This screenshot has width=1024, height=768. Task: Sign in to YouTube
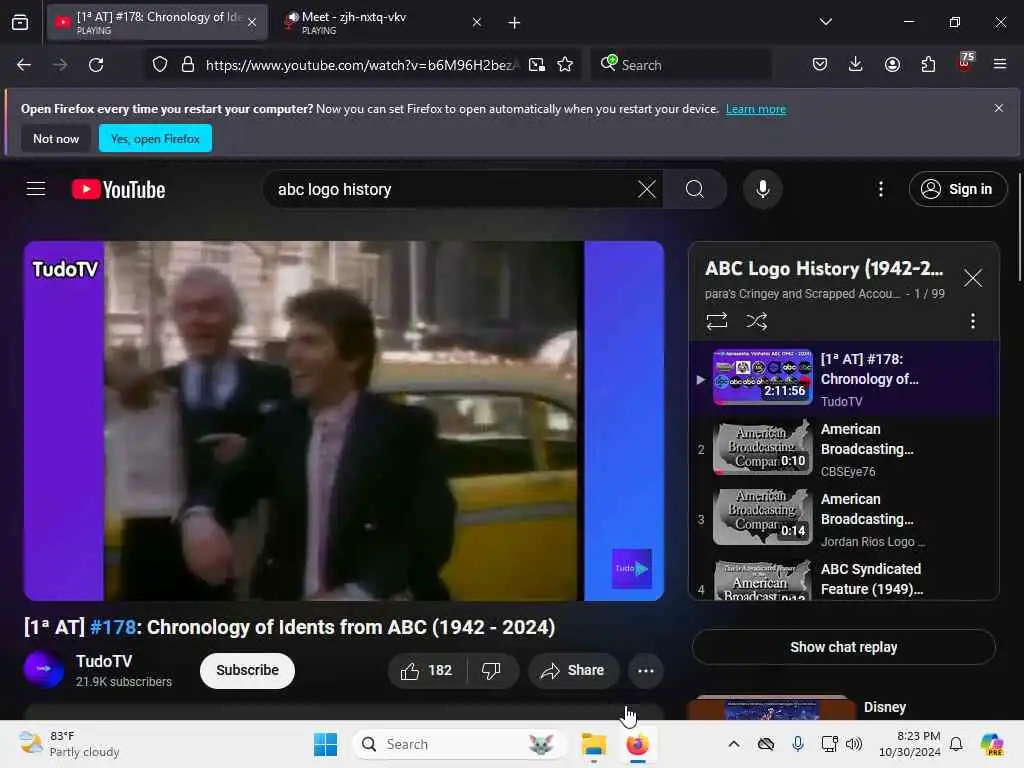(x=957, y=189)
